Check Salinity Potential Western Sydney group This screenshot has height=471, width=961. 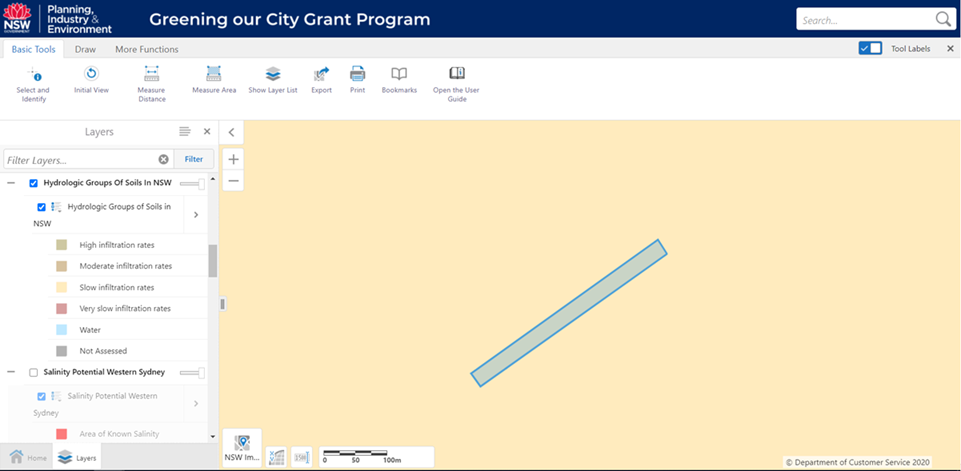(x=34, y=372)
